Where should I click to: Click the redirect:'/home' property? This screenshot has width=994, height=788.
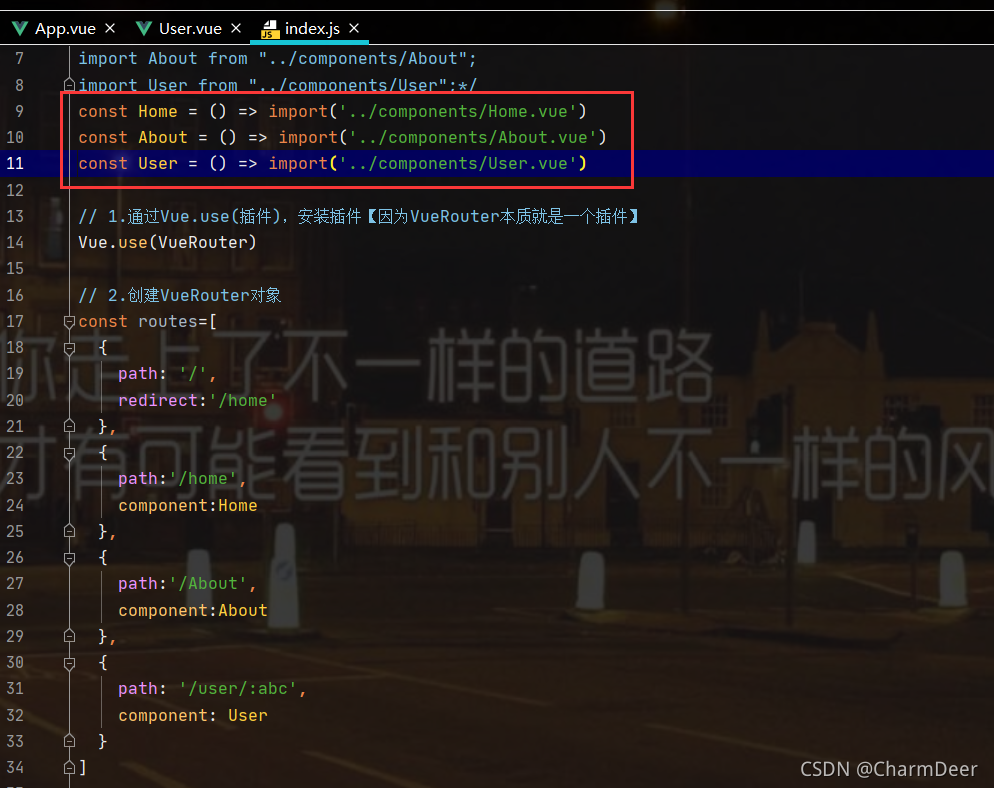(x=198, y=400)
